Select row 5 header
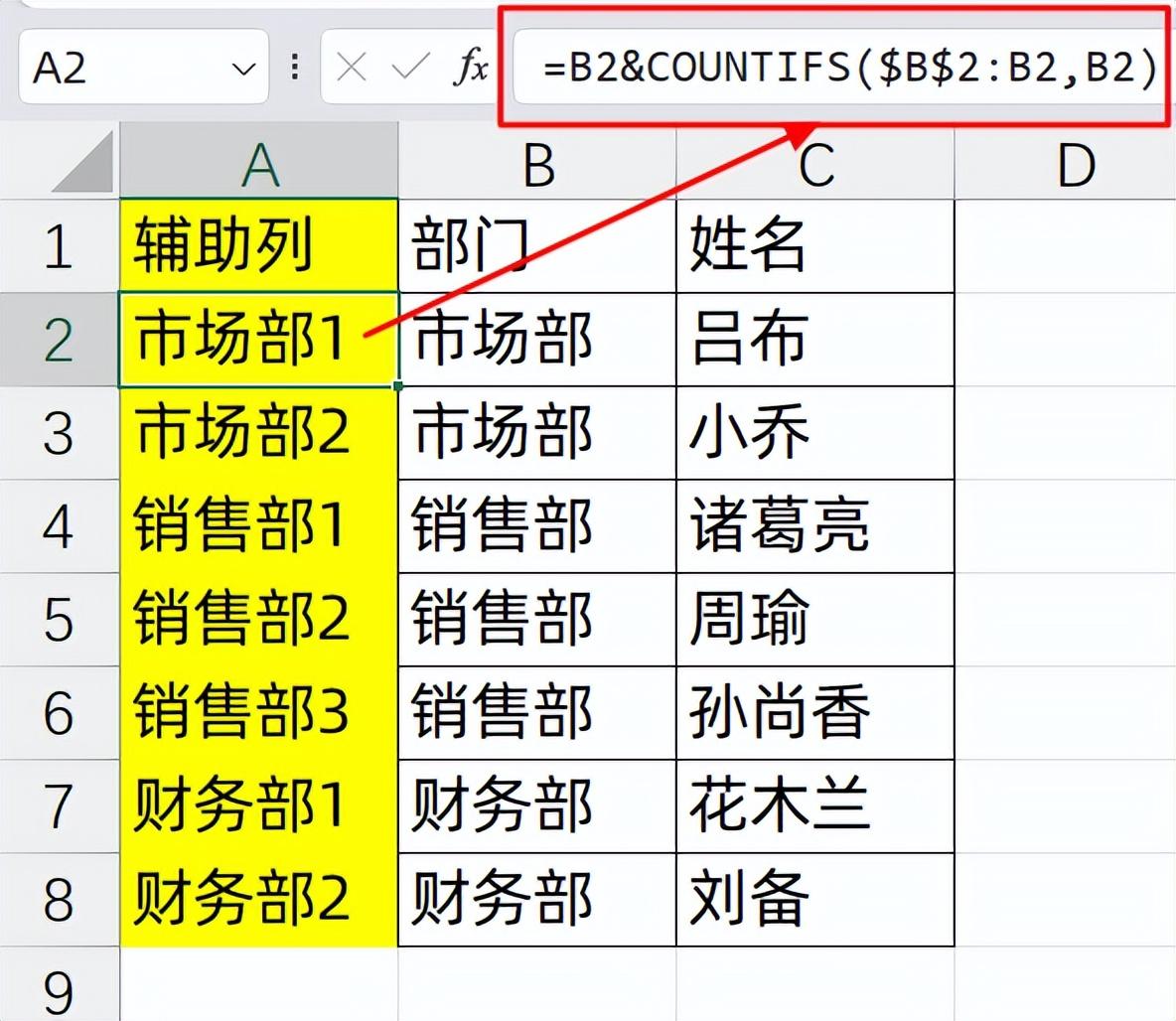Viewport: 1176px width, 1021px height. [60, 620]
